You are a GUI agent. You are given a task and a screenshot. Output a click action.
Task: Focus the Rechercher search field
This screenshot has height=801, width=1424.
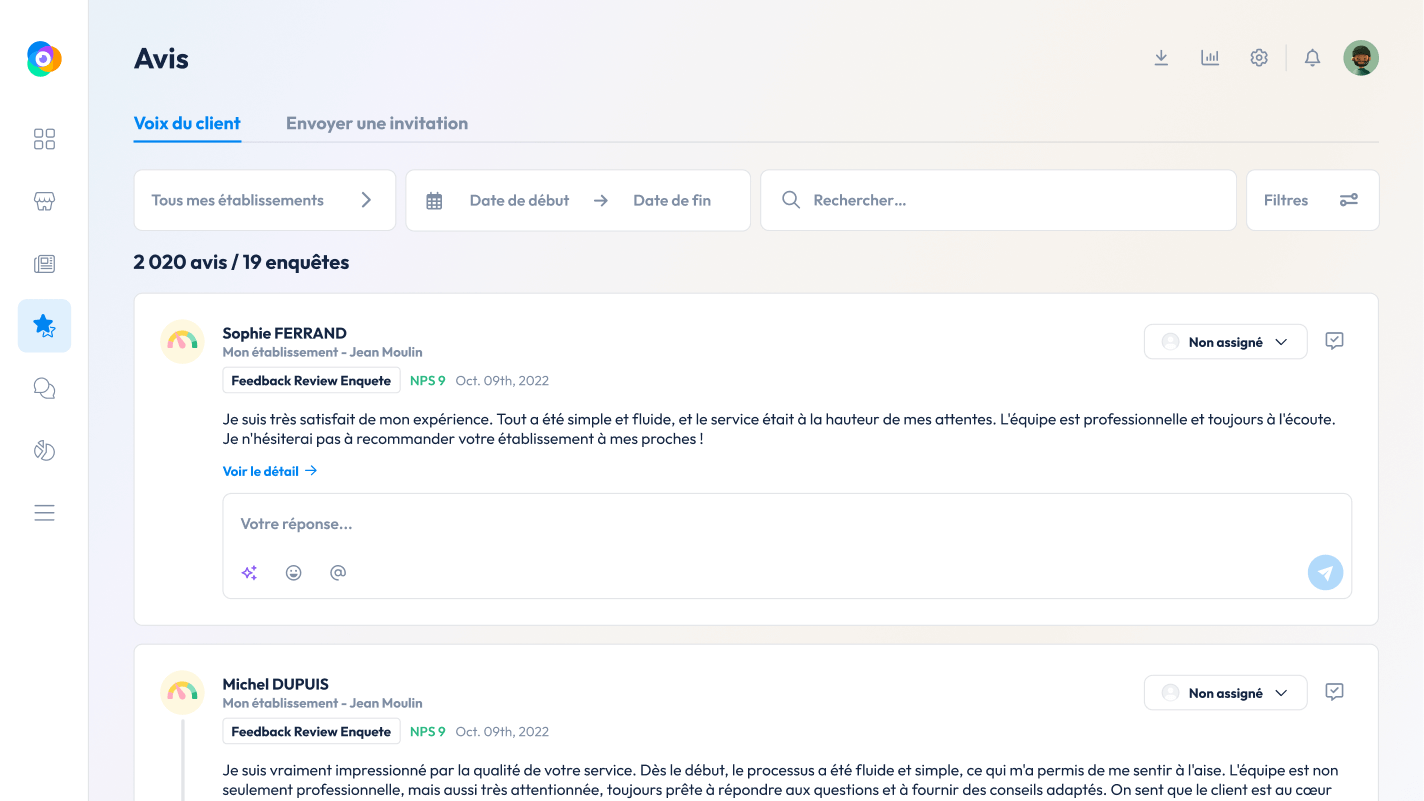pyautogui.click(x=998, y=200)
